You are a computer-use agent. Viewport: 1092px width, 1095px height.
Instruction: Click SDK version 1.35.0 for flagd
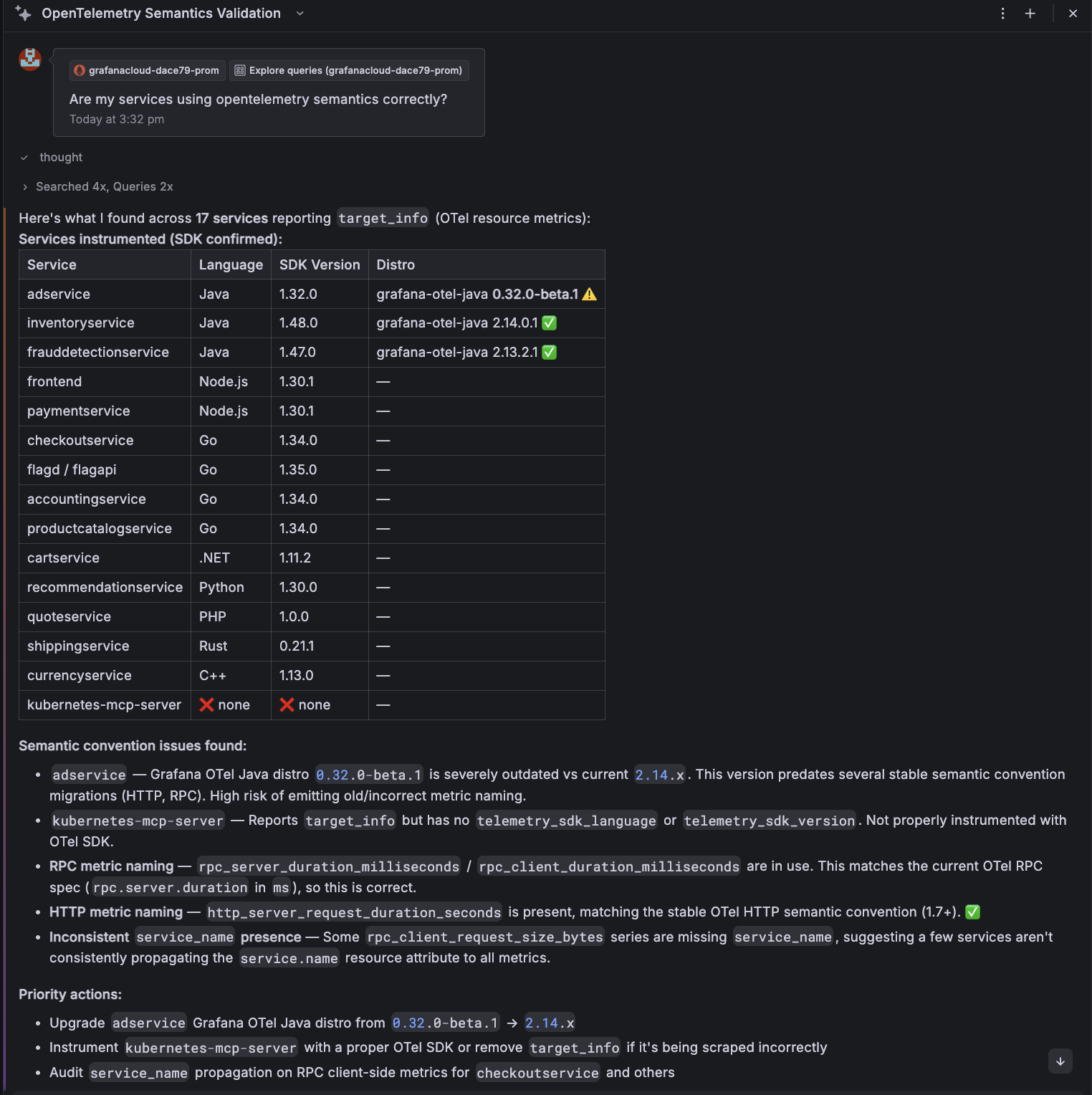320,470
